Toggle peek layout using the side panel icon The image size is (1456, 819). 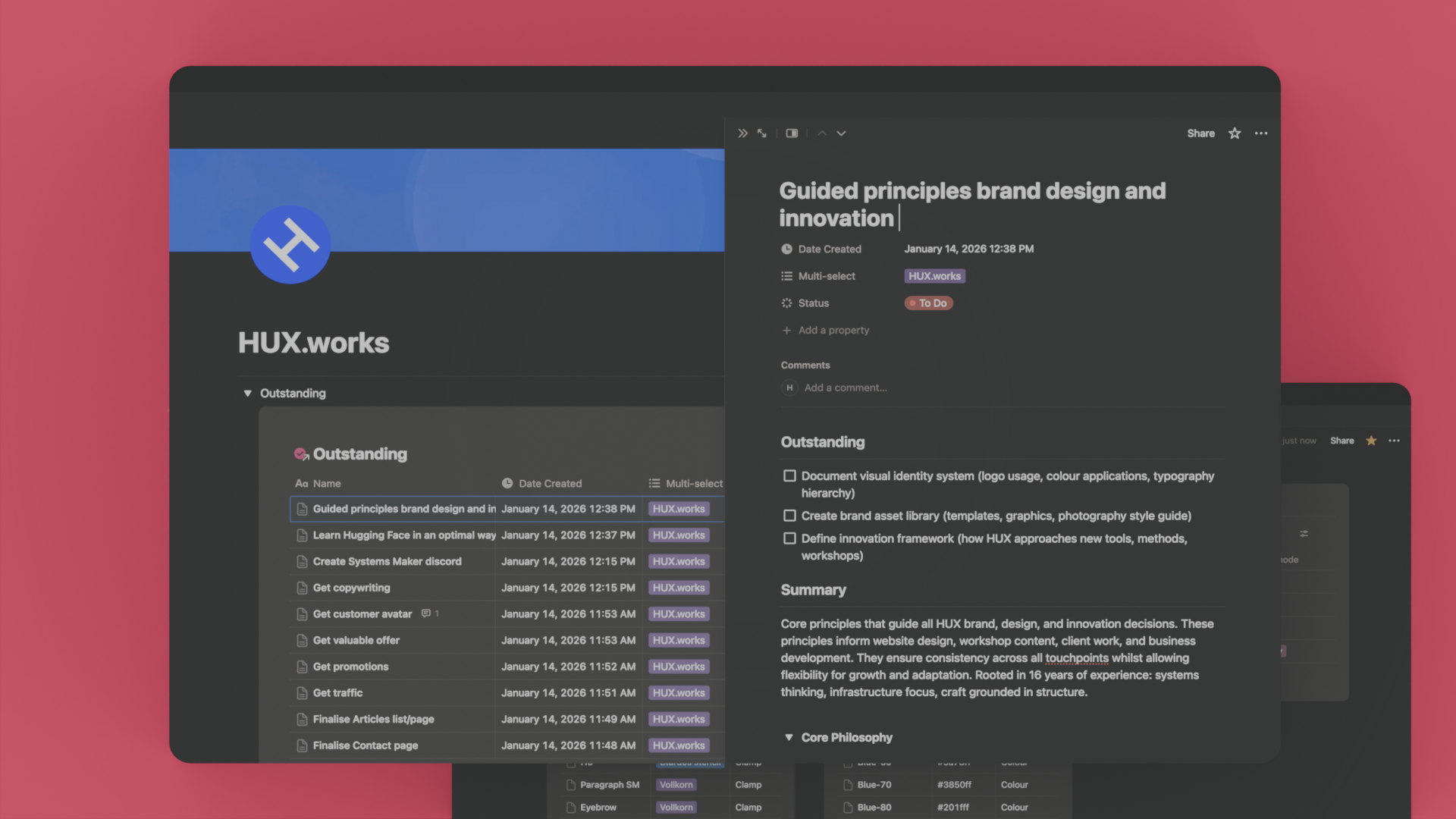tap(792, 133)
